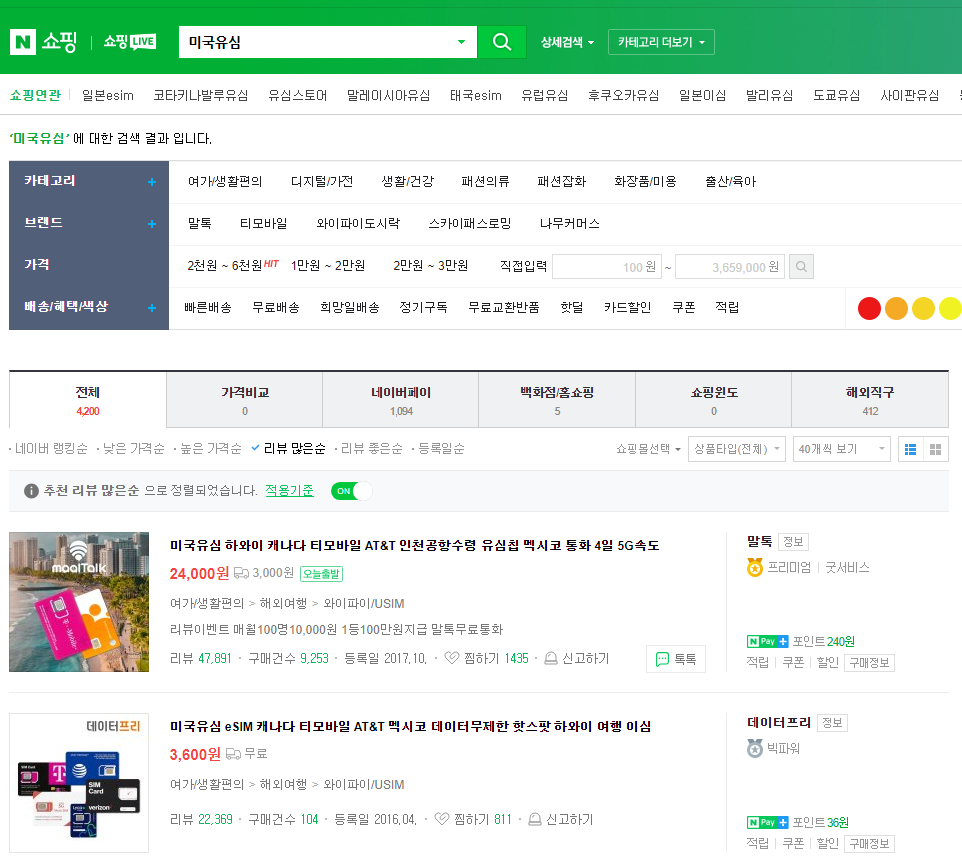Open 상품타입(전체) dropdown

point(737,449)
